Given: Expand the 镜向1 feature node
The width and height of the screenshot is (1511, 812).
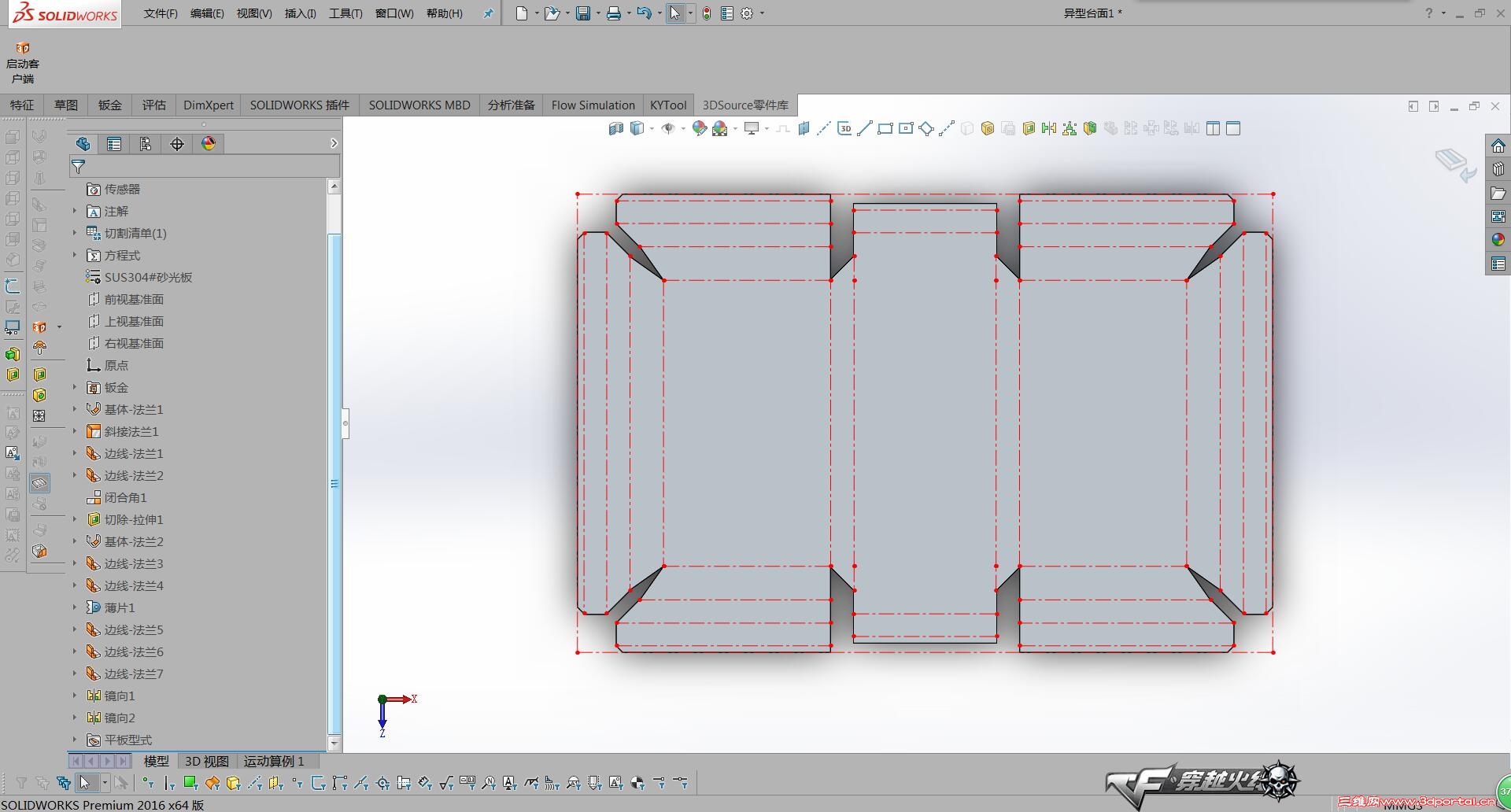Looking at the screenshot, I should click(75, 696).
